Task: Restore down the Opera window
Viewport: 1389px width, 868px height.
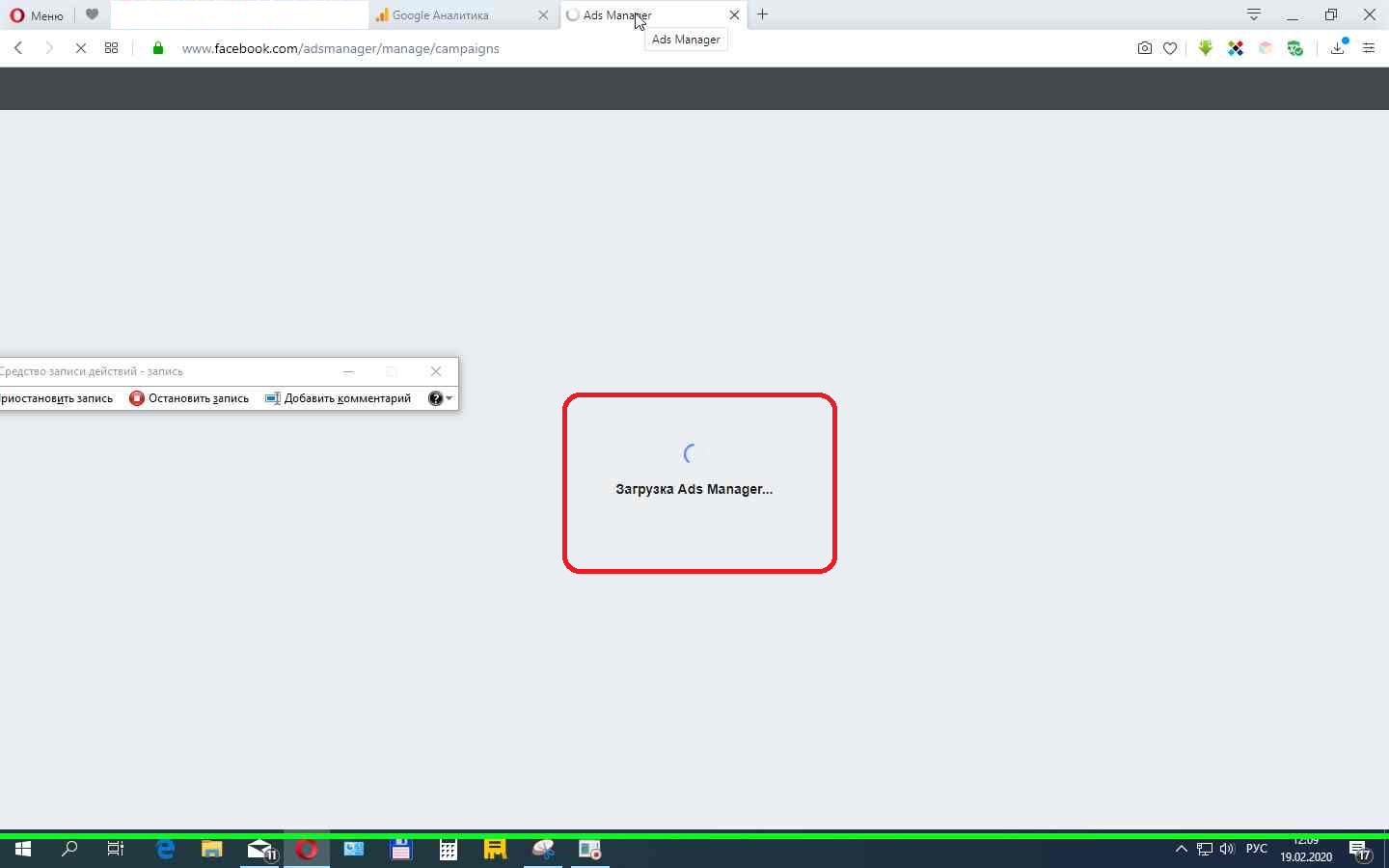Action: click(1331, 14)
